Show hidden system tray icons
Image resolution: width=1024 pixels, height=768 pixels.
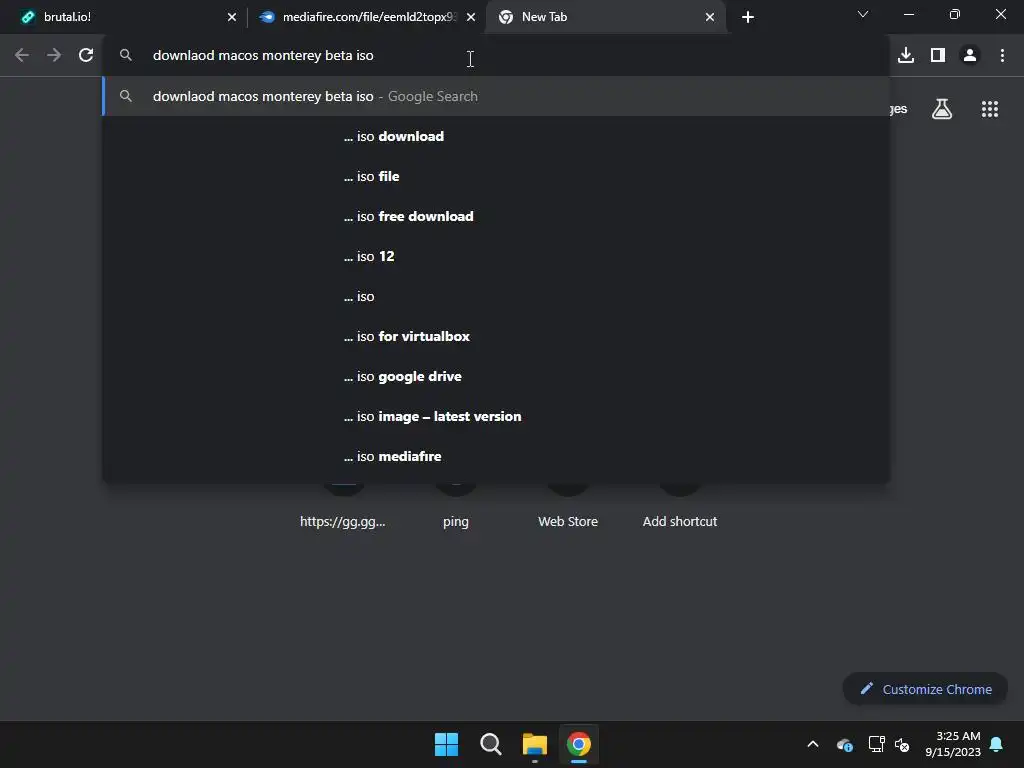point(813,744)
